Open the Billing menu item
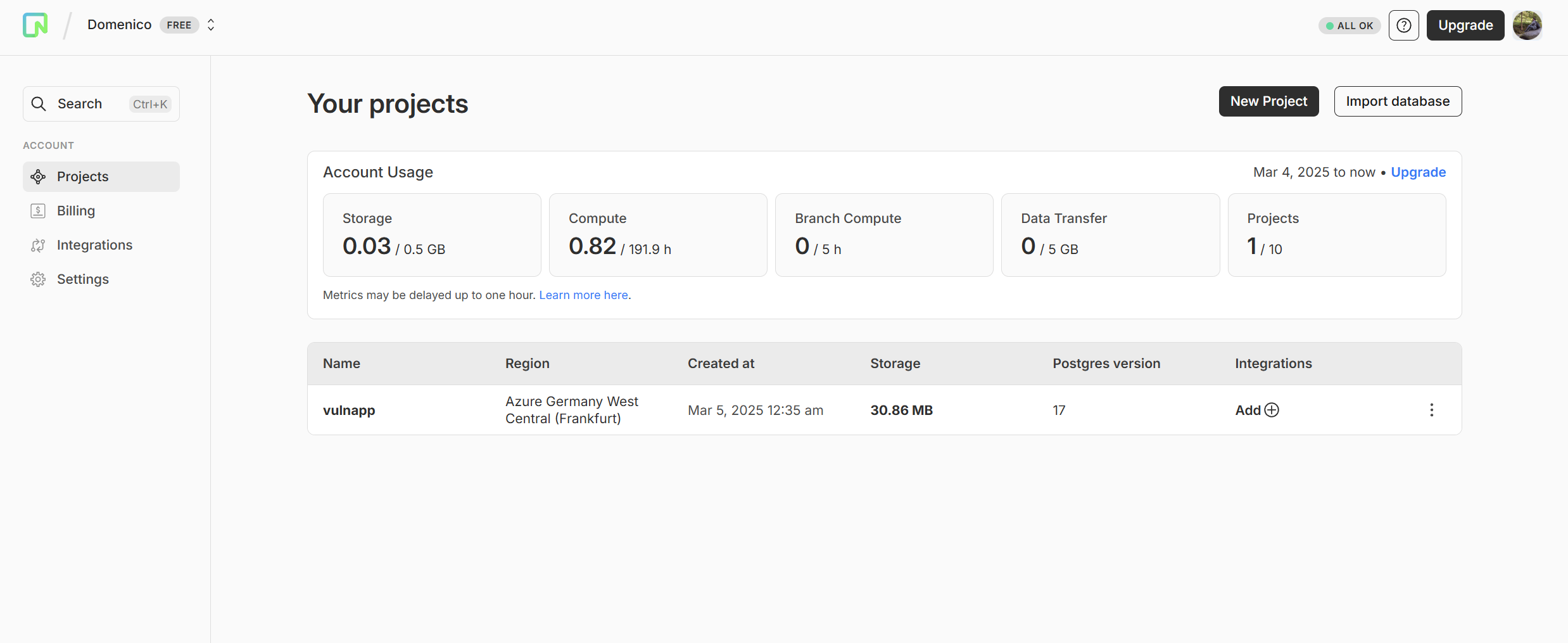The image size is (1568, 643). (76, 211)
